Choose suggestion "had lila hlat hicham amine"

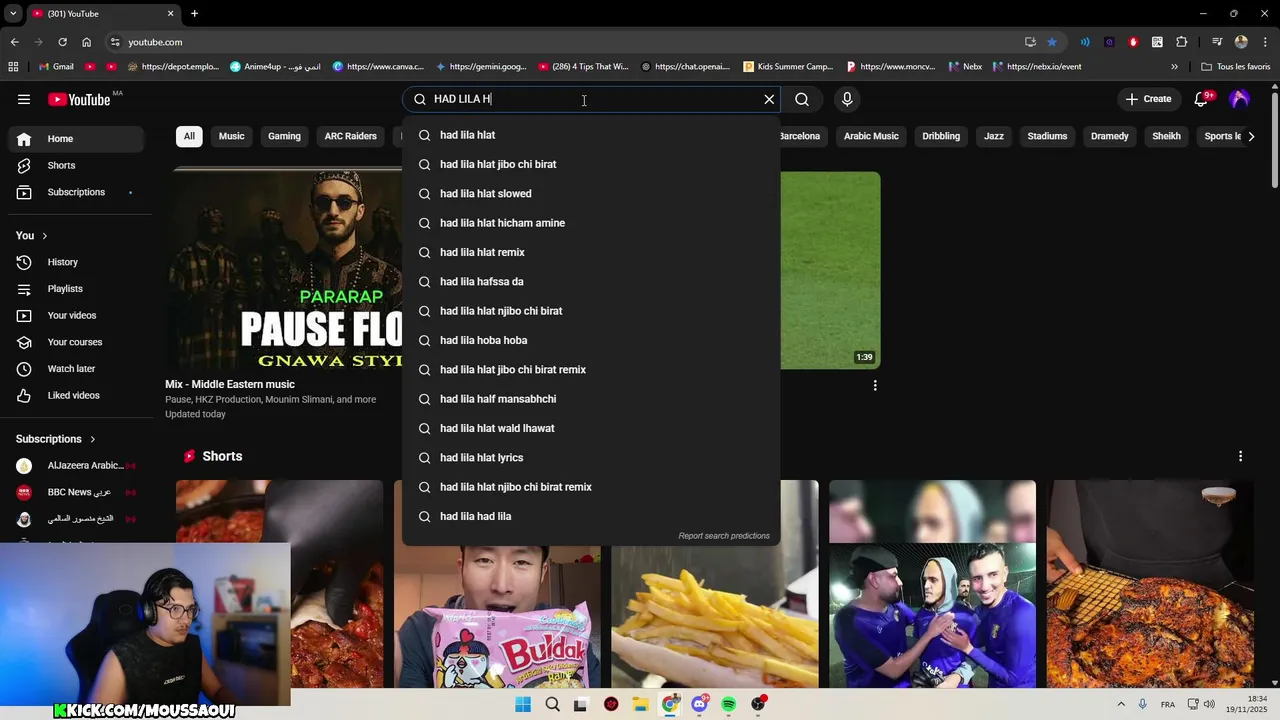click(591, 223)
